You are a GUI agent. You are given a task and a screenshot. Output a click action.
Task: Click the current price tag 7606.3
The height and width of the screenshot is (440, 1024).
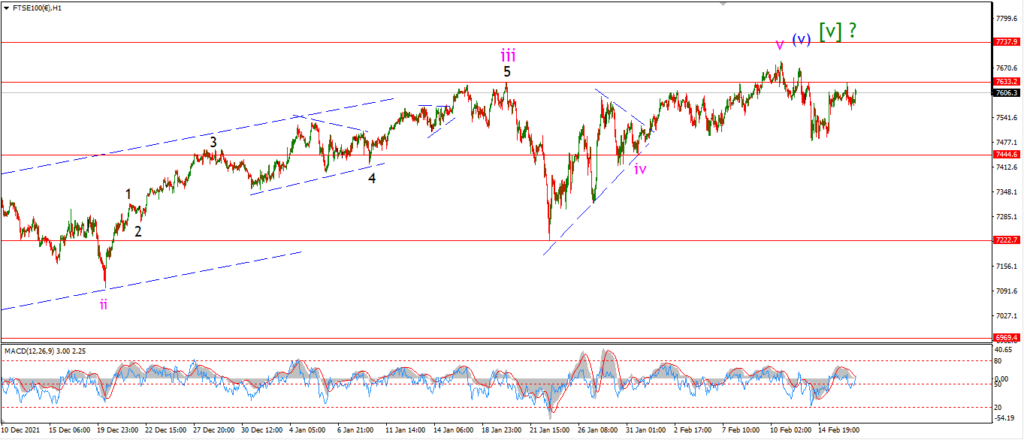point(1007,93)
